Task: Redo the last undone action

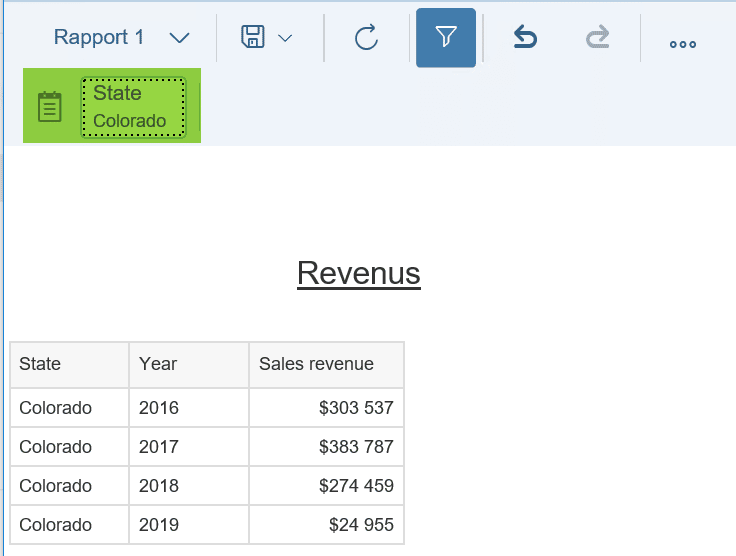Action: [x=598, y=37]
